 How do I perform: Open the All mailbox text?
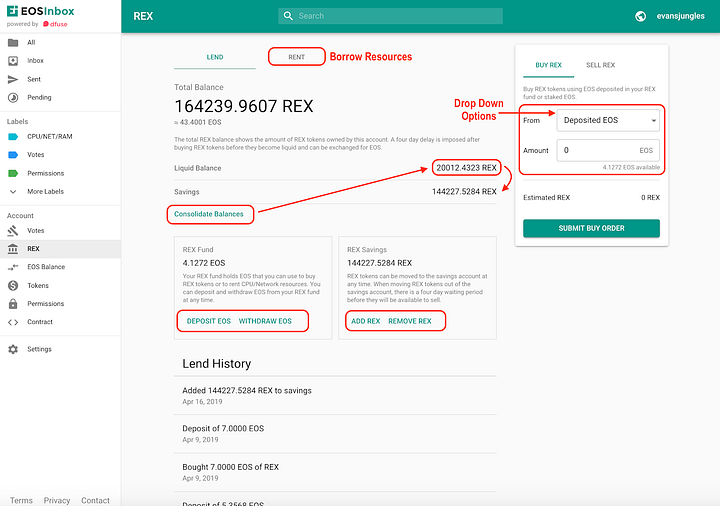click(31, 43)
